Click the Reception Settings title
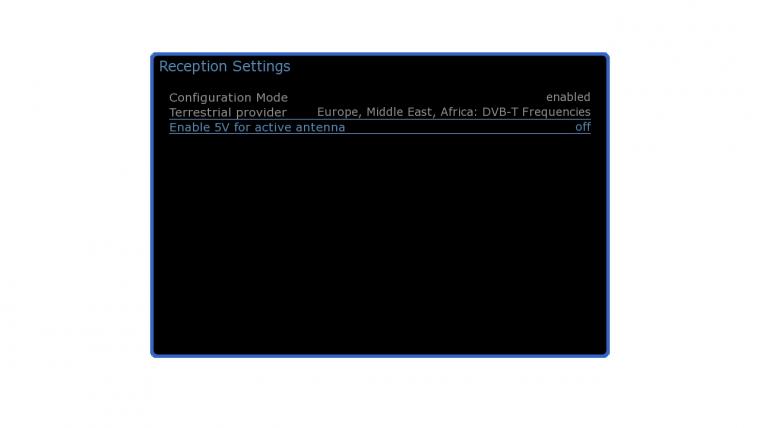 [224, 66]
